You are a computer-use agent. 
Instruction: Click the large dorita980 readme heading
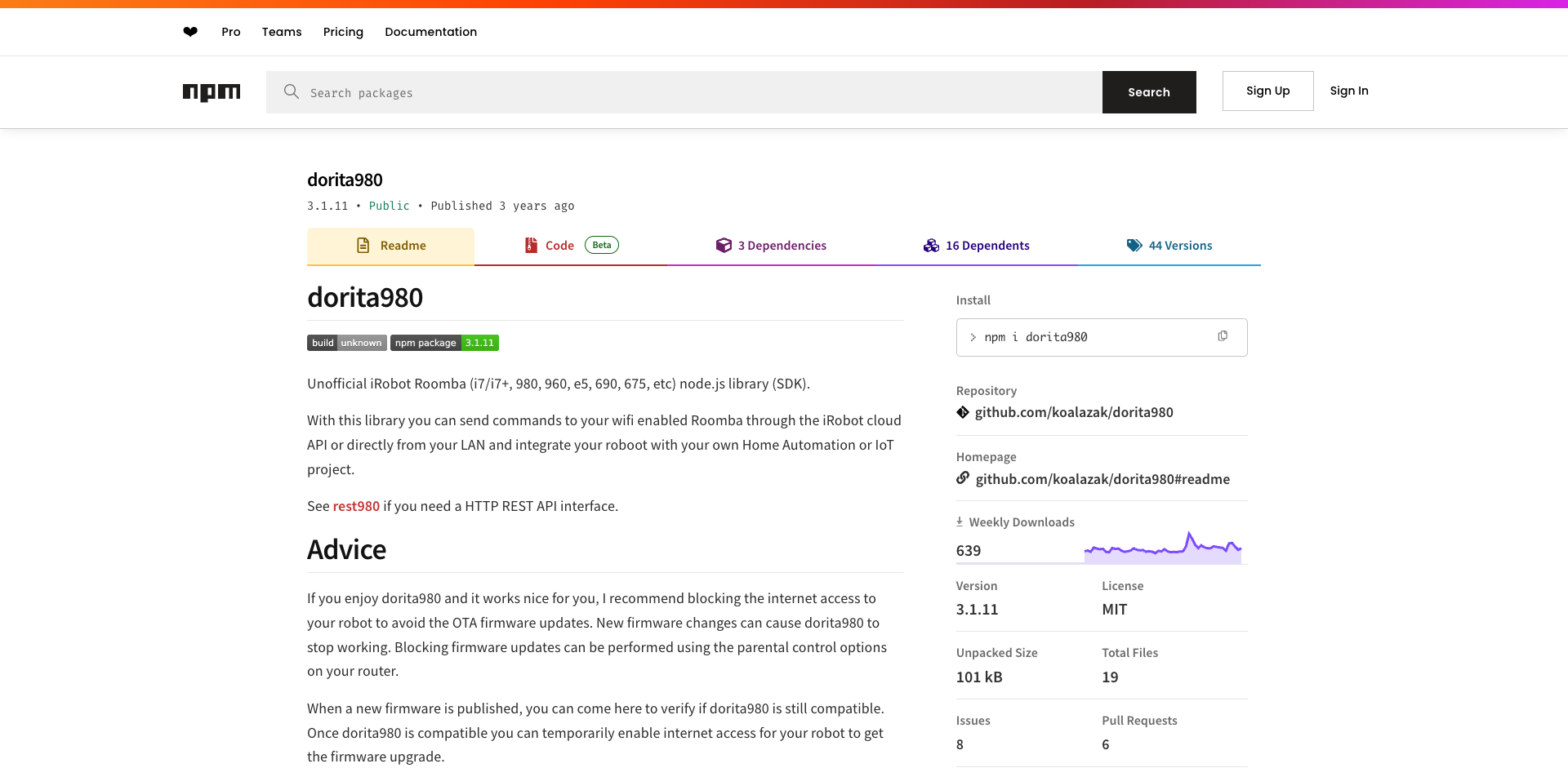(x=365, y=298)
